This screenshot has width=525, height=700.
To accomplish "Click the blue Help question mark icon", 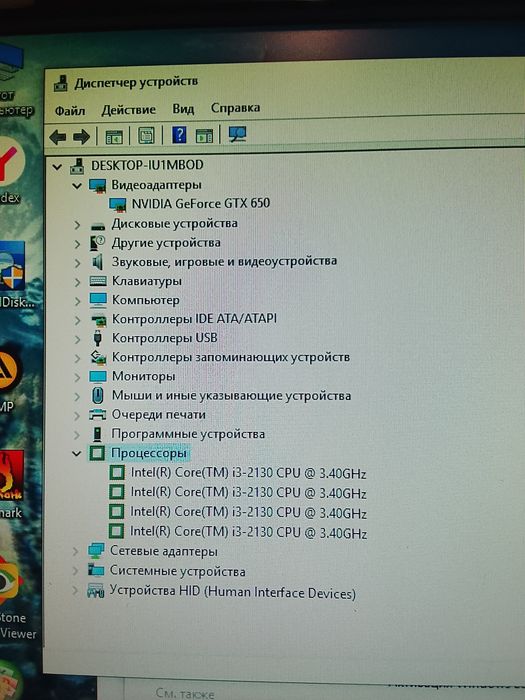I will click(179, 134).
